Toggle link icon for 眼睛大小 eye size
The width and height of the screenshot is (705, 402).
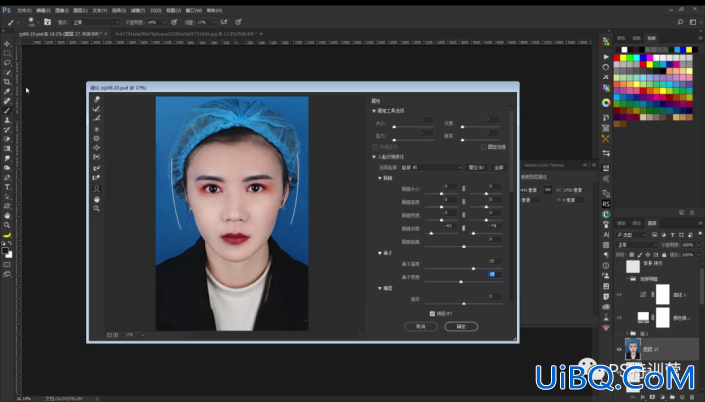[464, 189]
